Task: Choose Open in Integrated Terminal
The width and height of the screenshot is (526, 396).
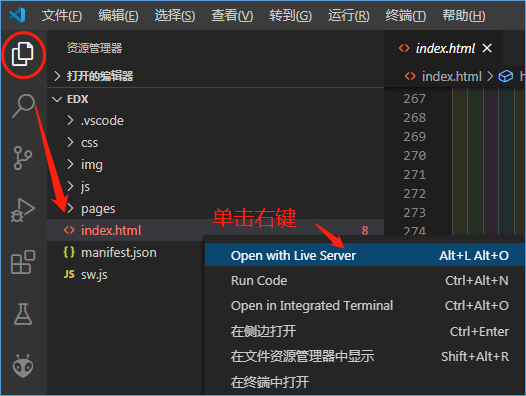Action: click(x=365, y=306)
